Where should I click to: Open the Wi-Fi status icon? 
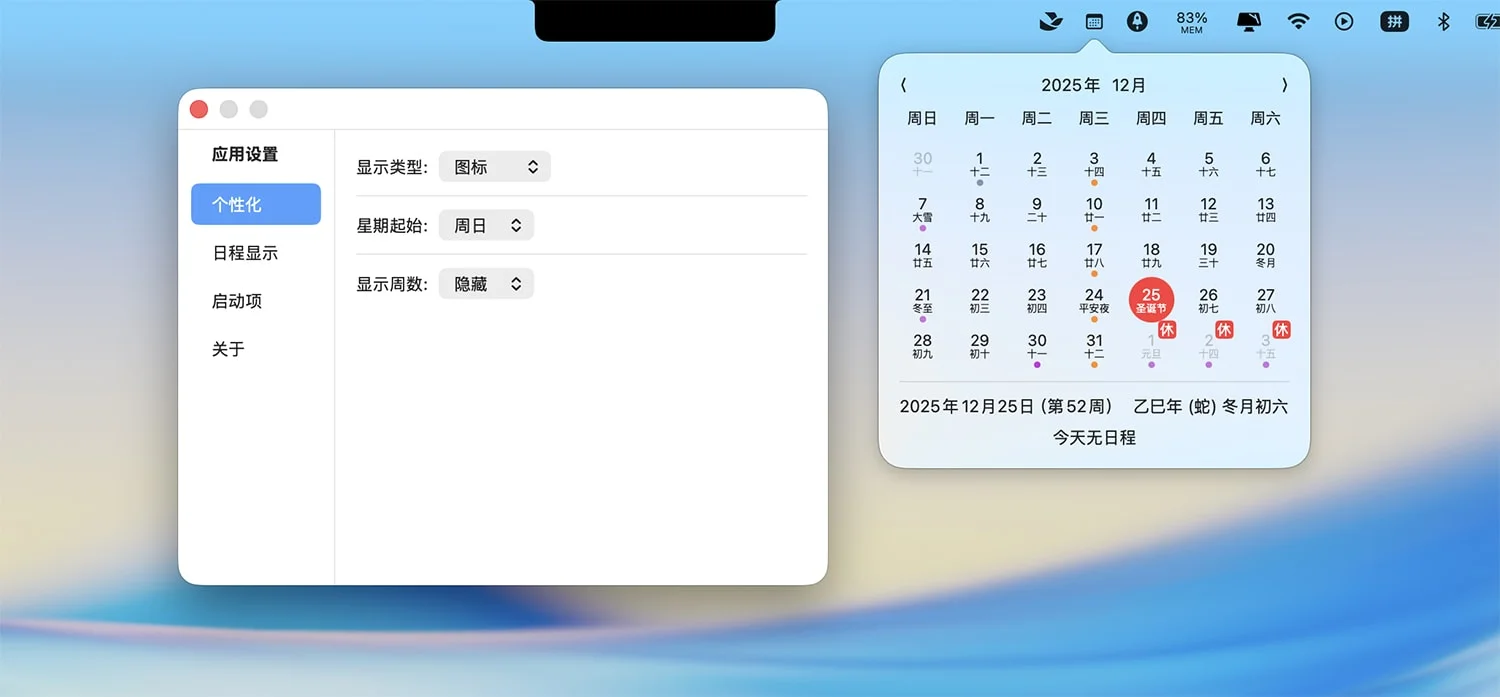coord(1298,20)
